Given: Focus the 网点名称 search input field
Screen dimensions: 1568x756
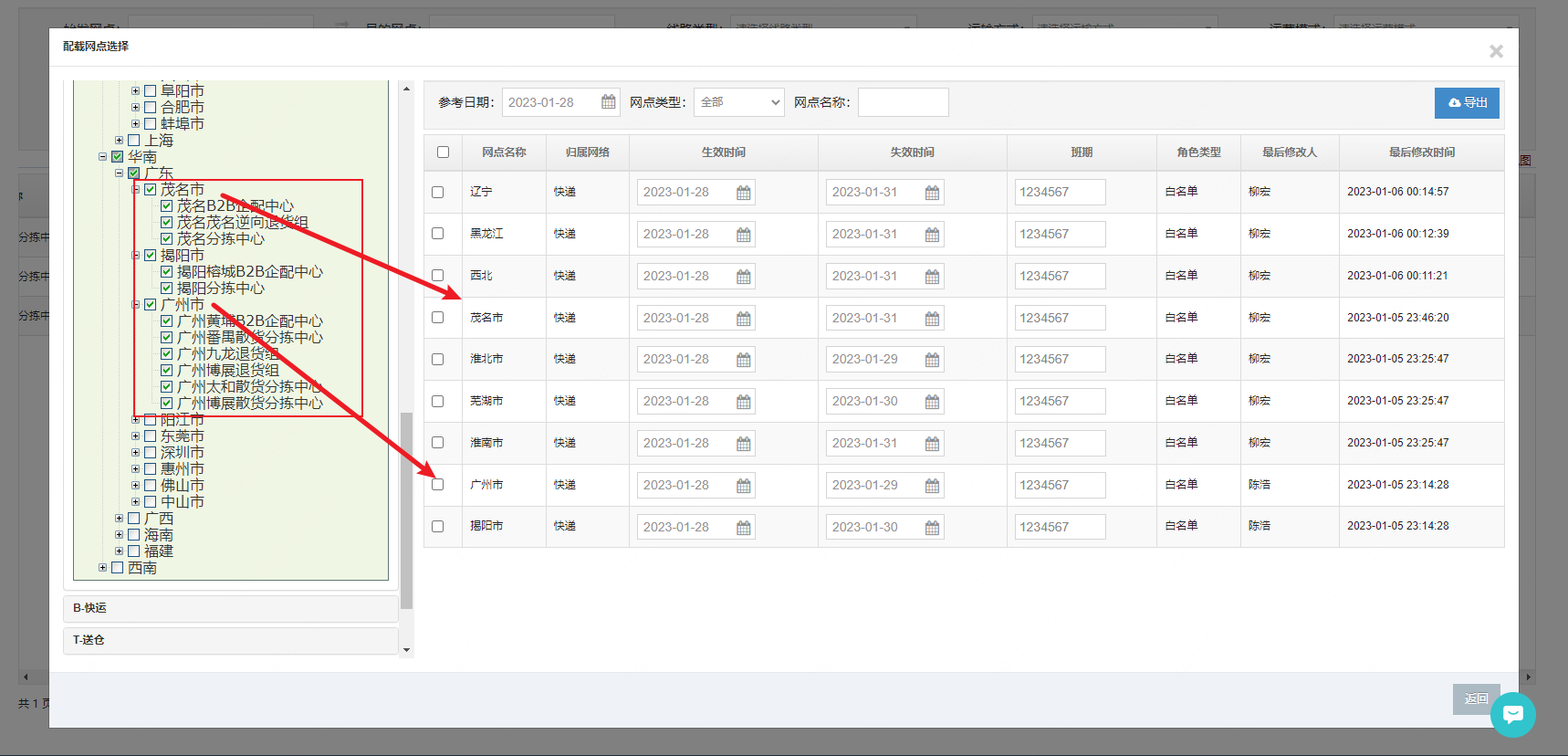Looking at the screenshot, I should (x=904, y=102).
